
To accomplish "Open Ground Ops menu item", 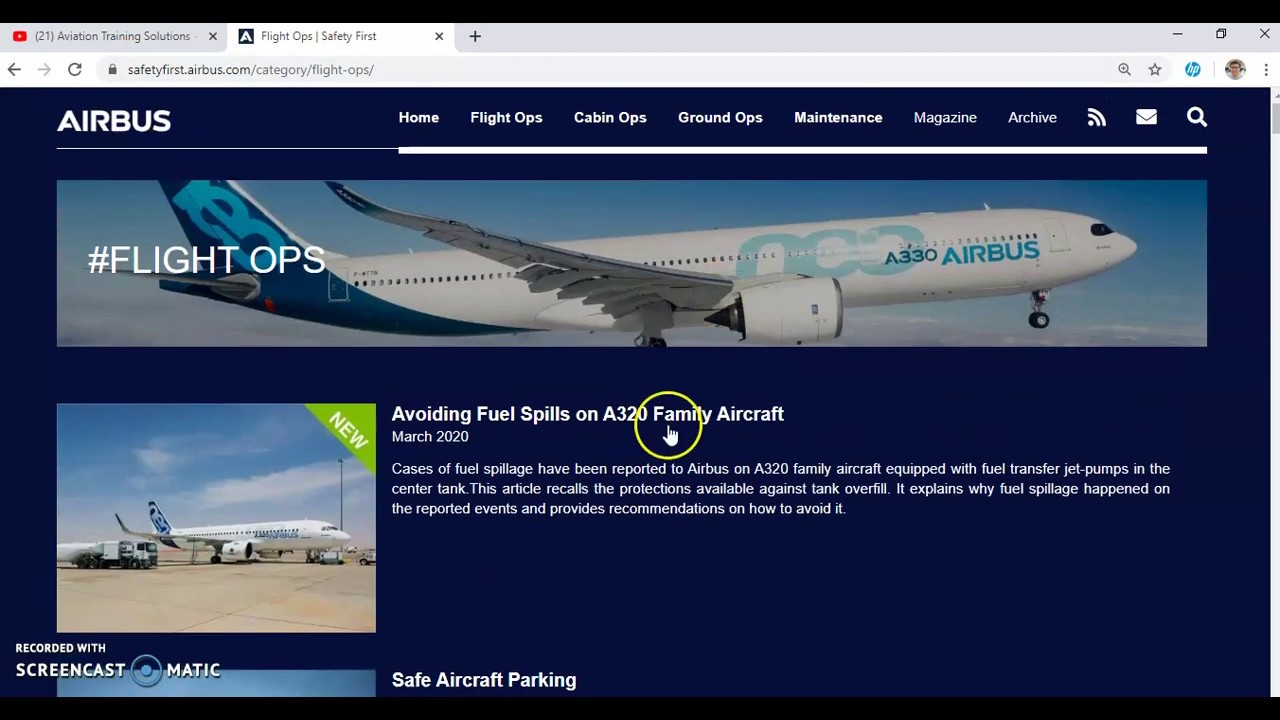I will [x=720, y=117].
